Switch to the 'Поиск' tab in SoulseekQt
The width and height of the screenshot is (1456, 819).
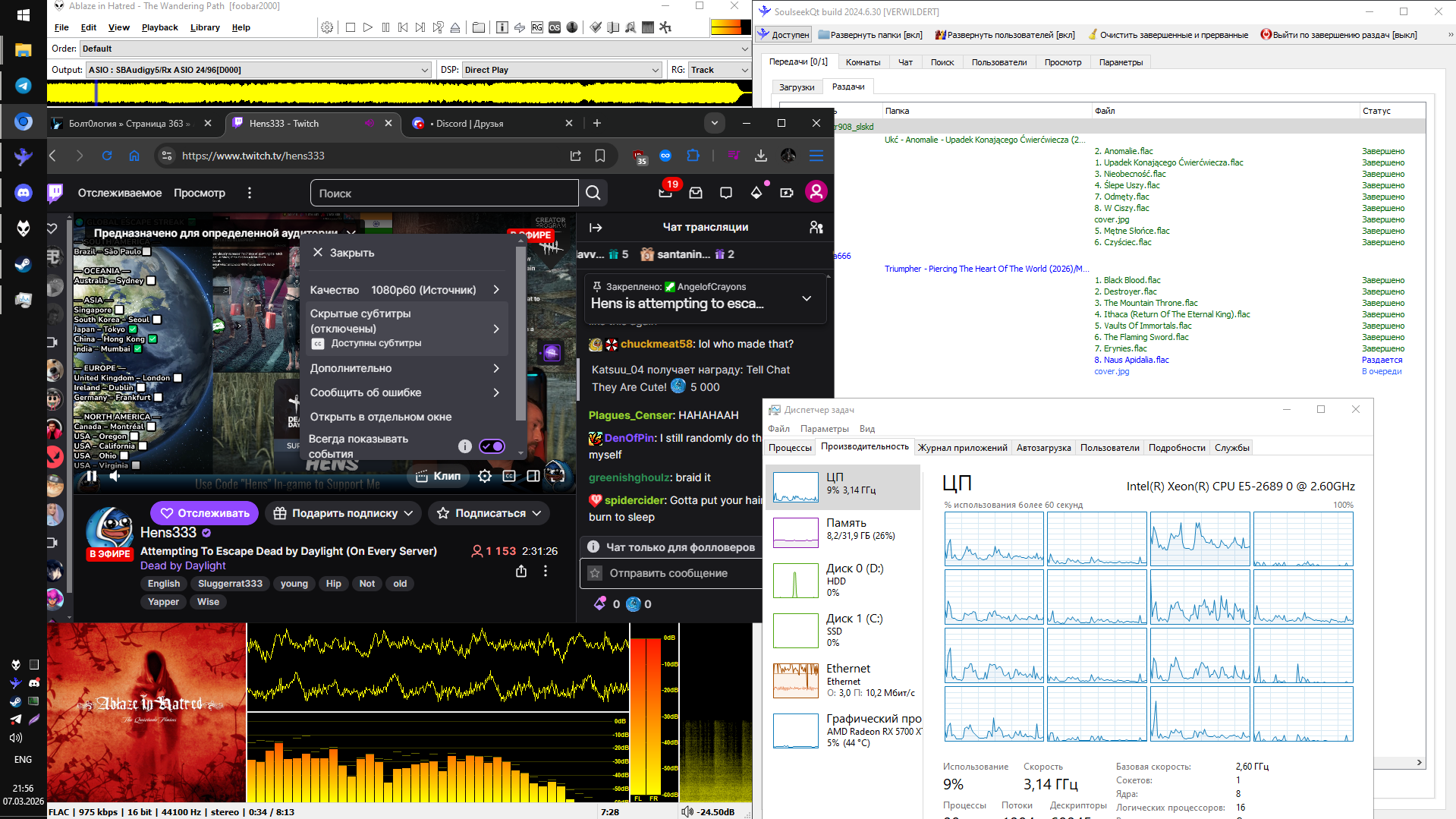tap(942, 62)
